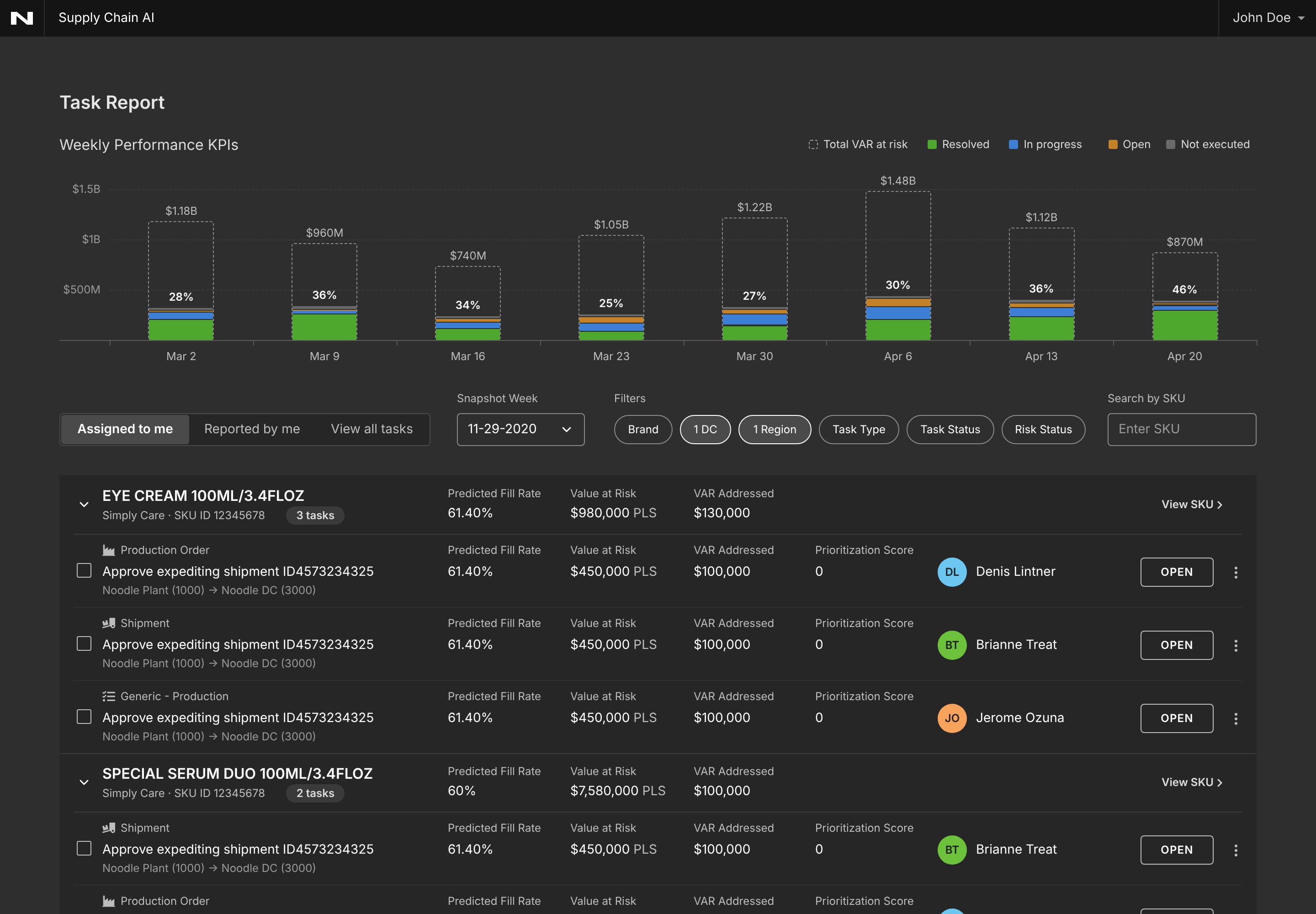Click OPEN button for Special Serum shipment task
The image size is (1316, 914).
pyautogui.click(x=1176, y=850)
